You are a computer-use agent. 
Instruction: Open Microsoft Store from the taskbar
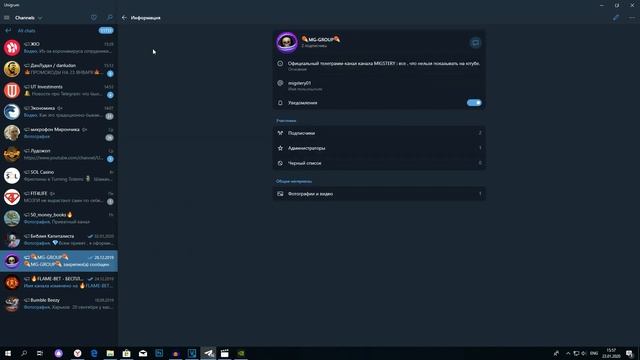click(127, 353)
